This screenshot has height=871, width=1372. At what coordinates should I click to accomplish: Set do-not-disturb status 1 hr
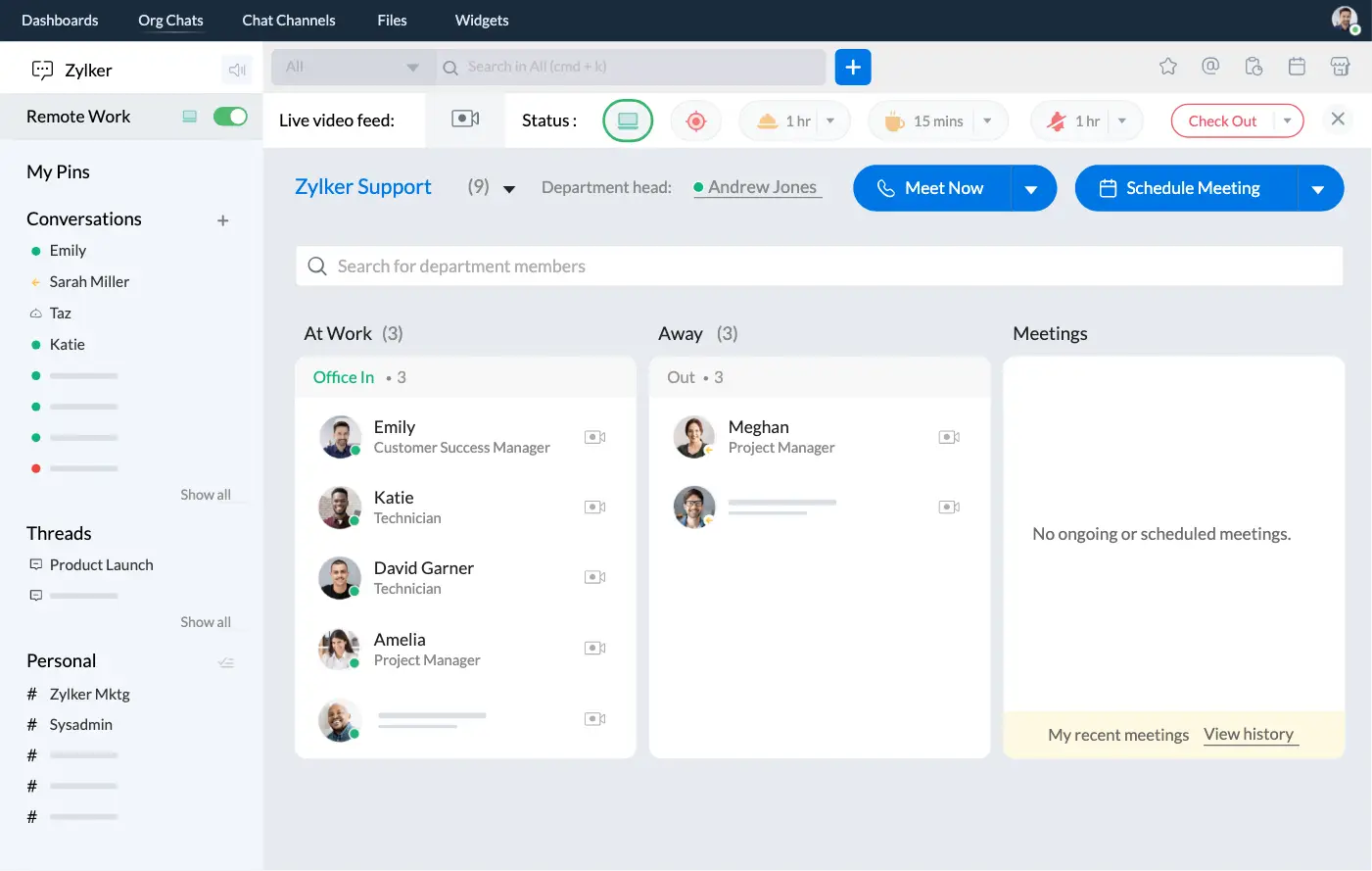pos(1075,121)
